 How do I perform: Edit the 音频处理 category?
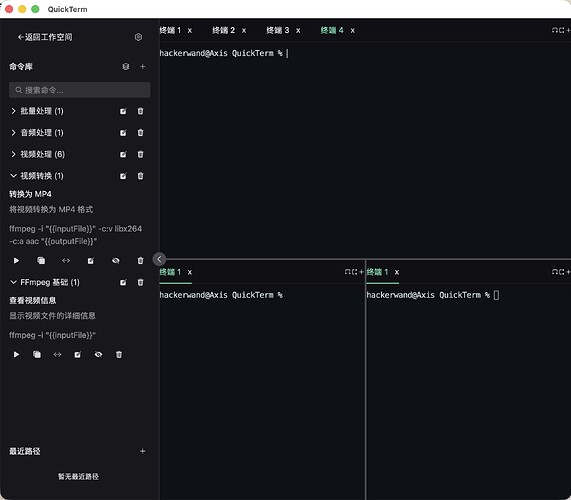pyautogui.click(x=123, y=133)
